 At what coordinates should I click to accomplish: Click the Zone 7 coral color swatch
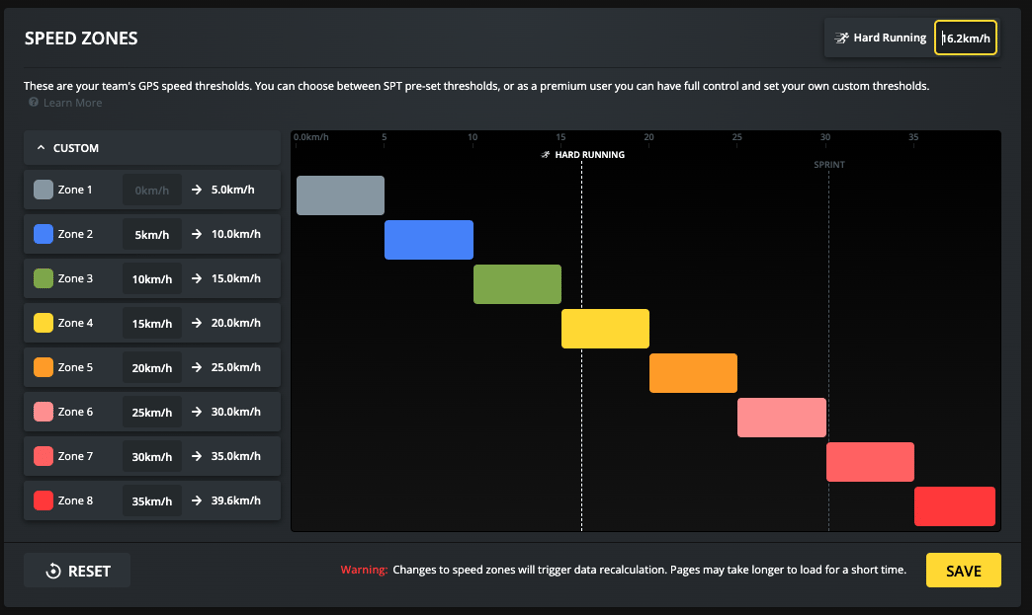tap(43, 456)
